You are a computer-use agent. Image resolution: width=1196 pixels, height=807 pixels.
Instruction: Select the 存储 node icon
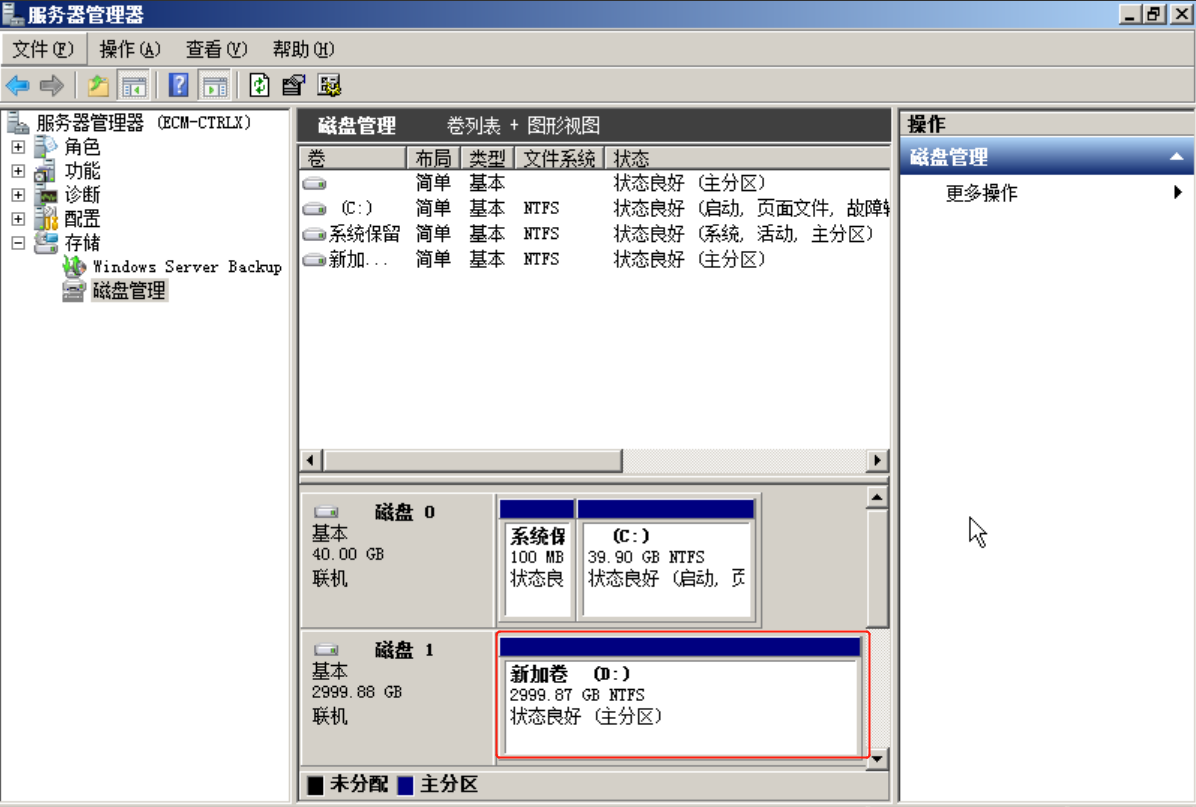(x=46, y=243)
